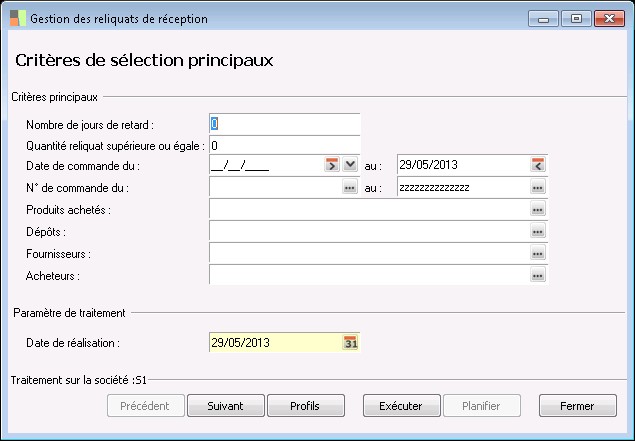635x441 pixels.
Task: Open Fournisseurs selection lookup button
Action: pos(537,253)
